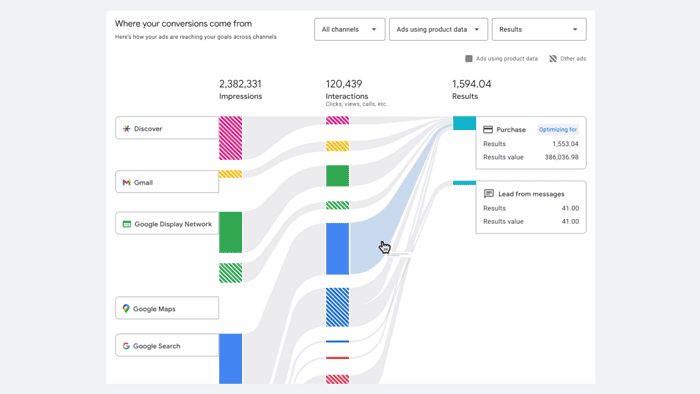
Task: Click the teal Lead from messages results bar
Action: (x=464, y=183)
